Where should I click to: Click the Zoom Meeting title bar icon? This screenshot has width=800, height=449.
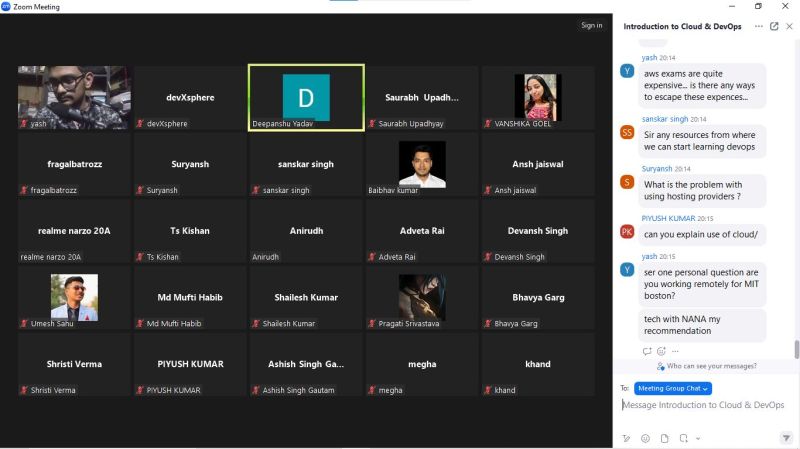pyautogui.click(x=6, y=6)
